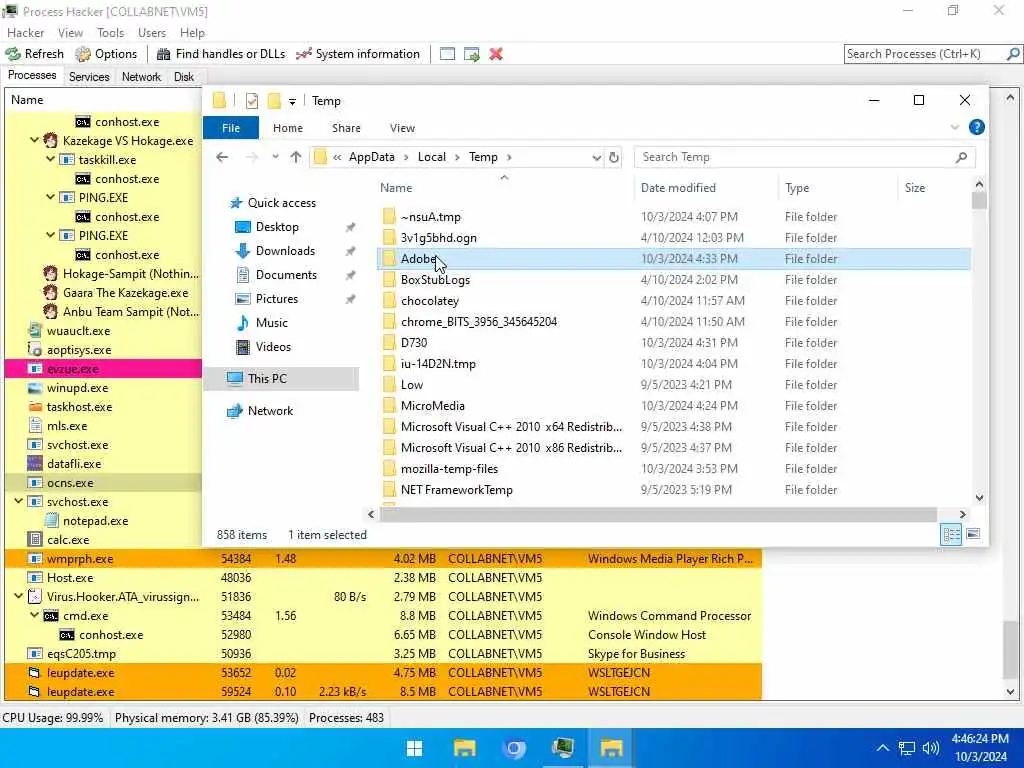Screen dimensions: 1024x768
Task: Open Downloads in navigation pane
Action: 285,251
